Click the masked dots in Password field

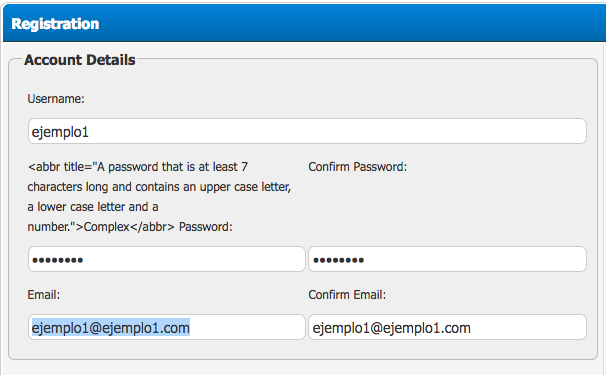coord(58,260)
